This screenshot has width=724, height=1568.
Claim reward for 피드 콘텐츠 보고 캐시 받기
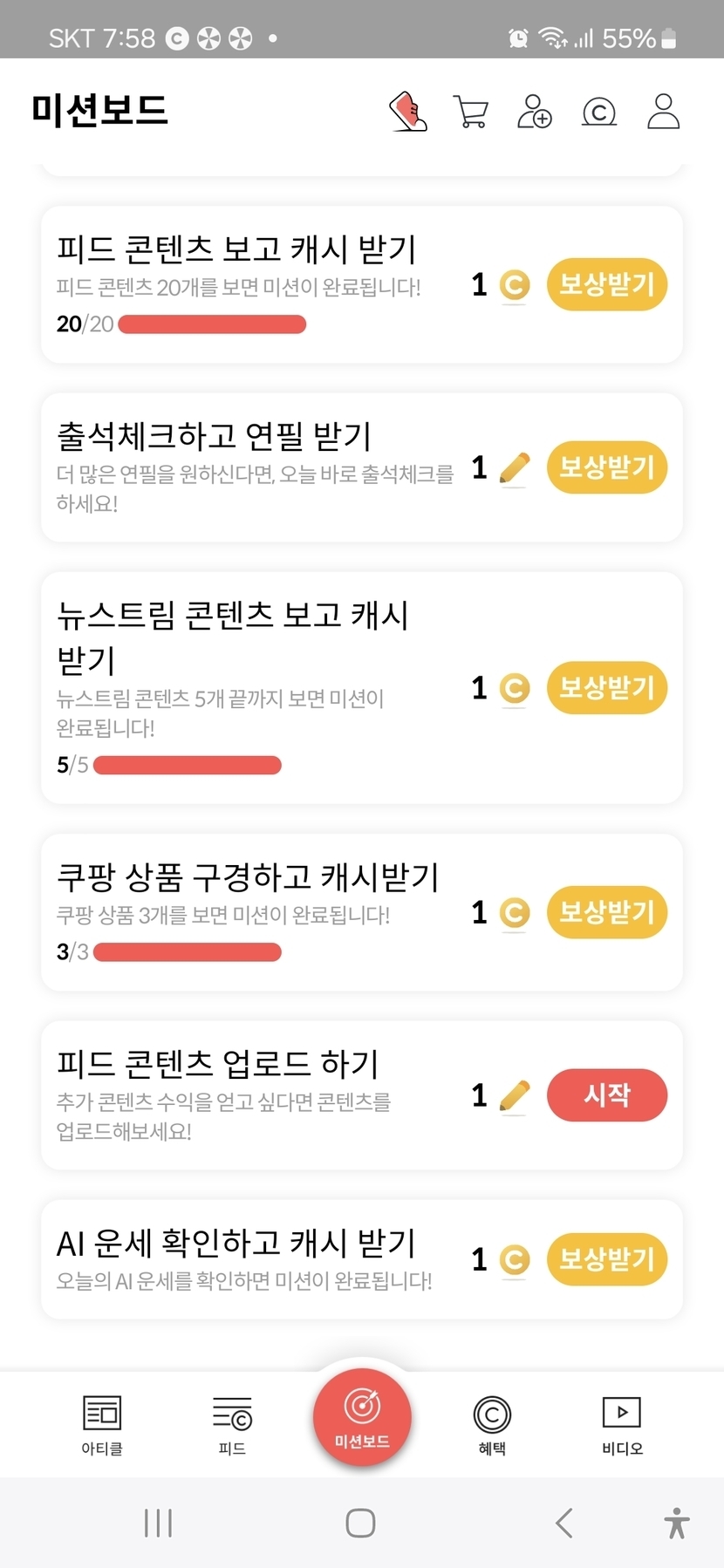(x=607, y=284)
